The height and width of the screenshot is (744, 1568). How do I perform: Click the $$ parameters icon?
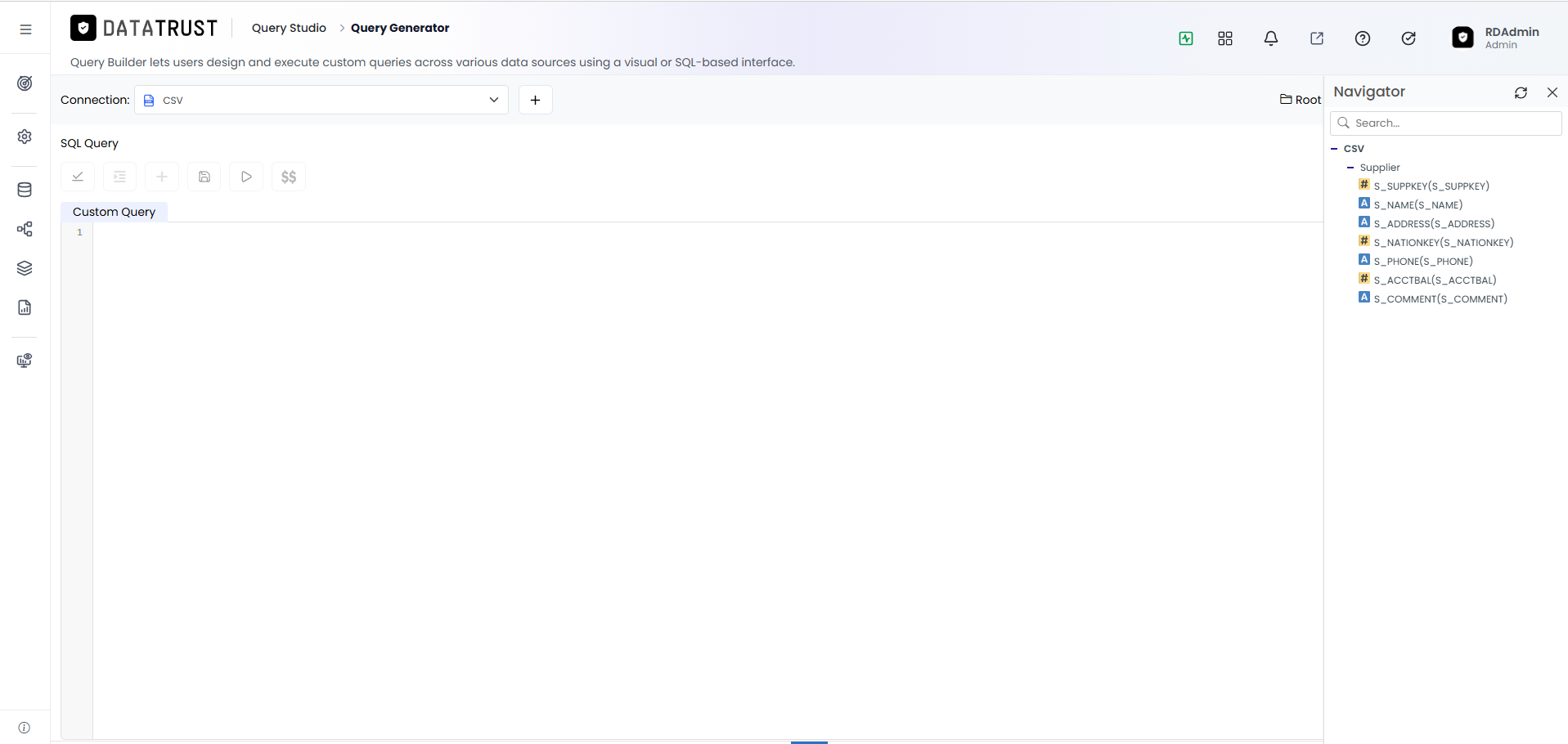[289, 177]
